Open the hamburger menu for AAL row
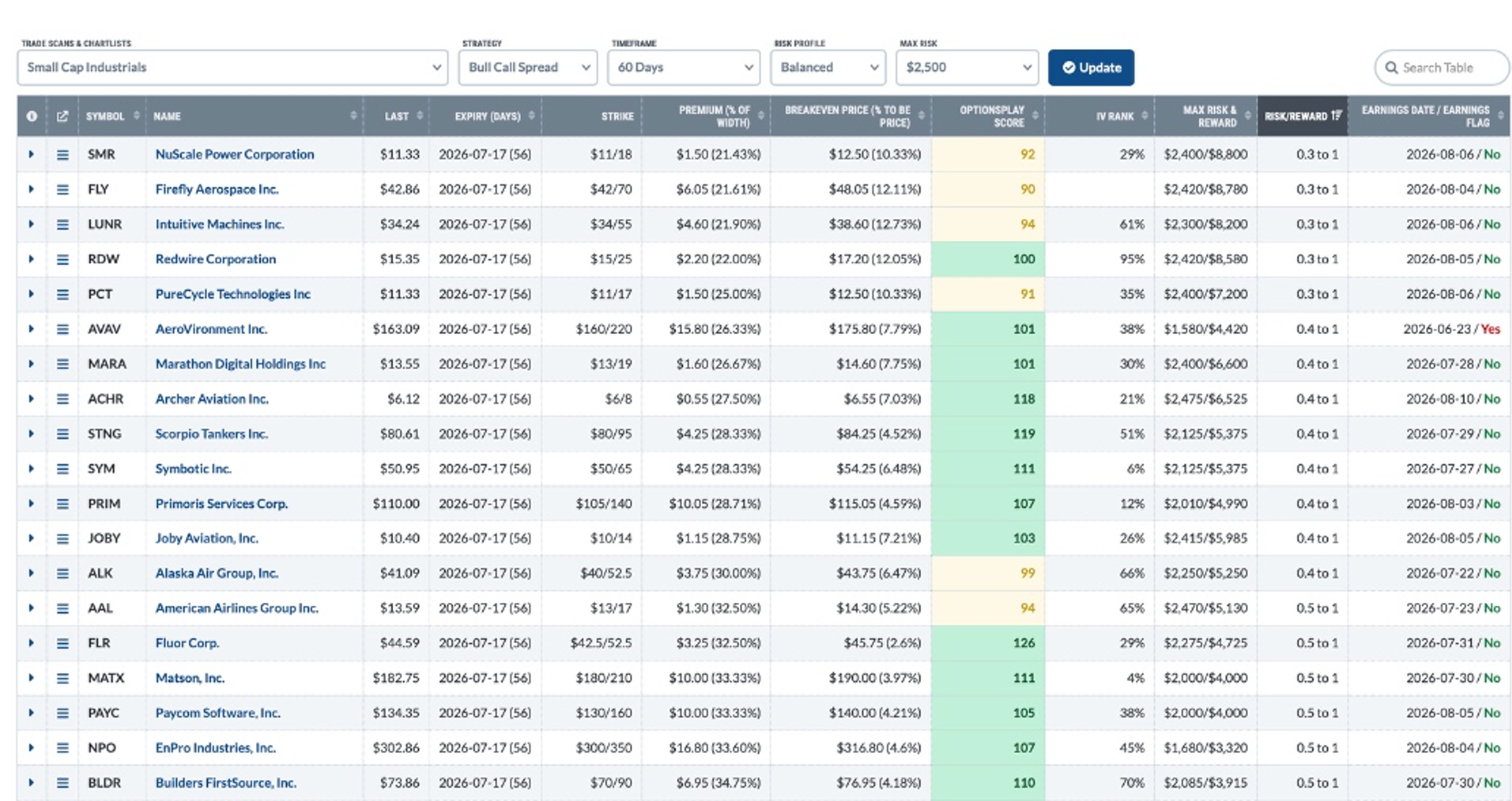 click(x=63, y=608)
